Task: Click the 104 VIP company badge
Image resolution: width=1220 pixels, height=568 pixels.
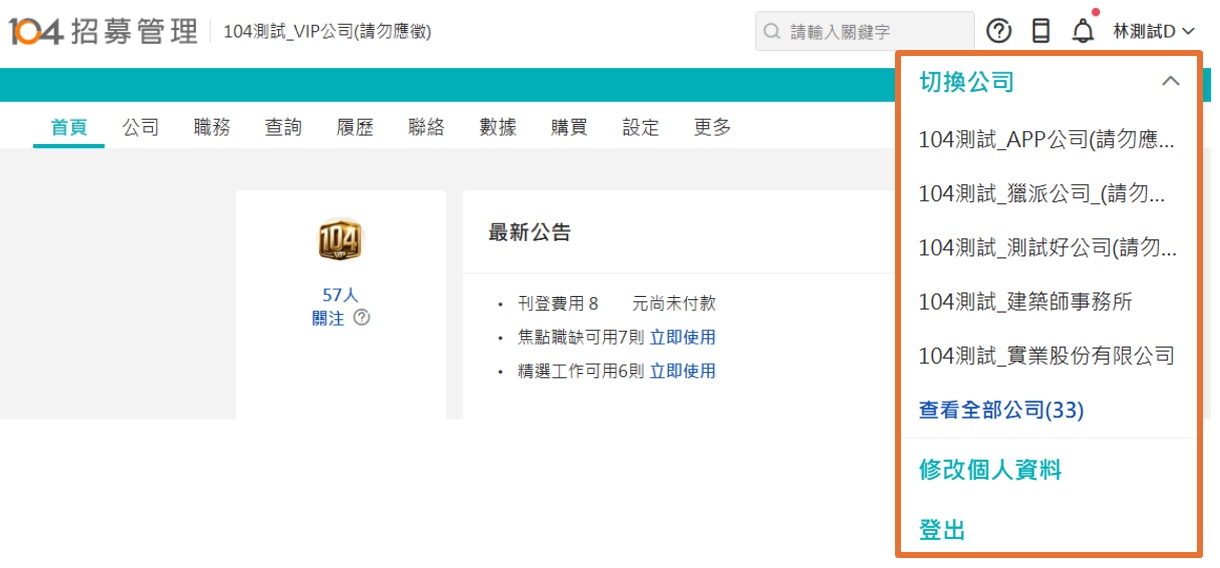Action: click(x=340, y=240)
